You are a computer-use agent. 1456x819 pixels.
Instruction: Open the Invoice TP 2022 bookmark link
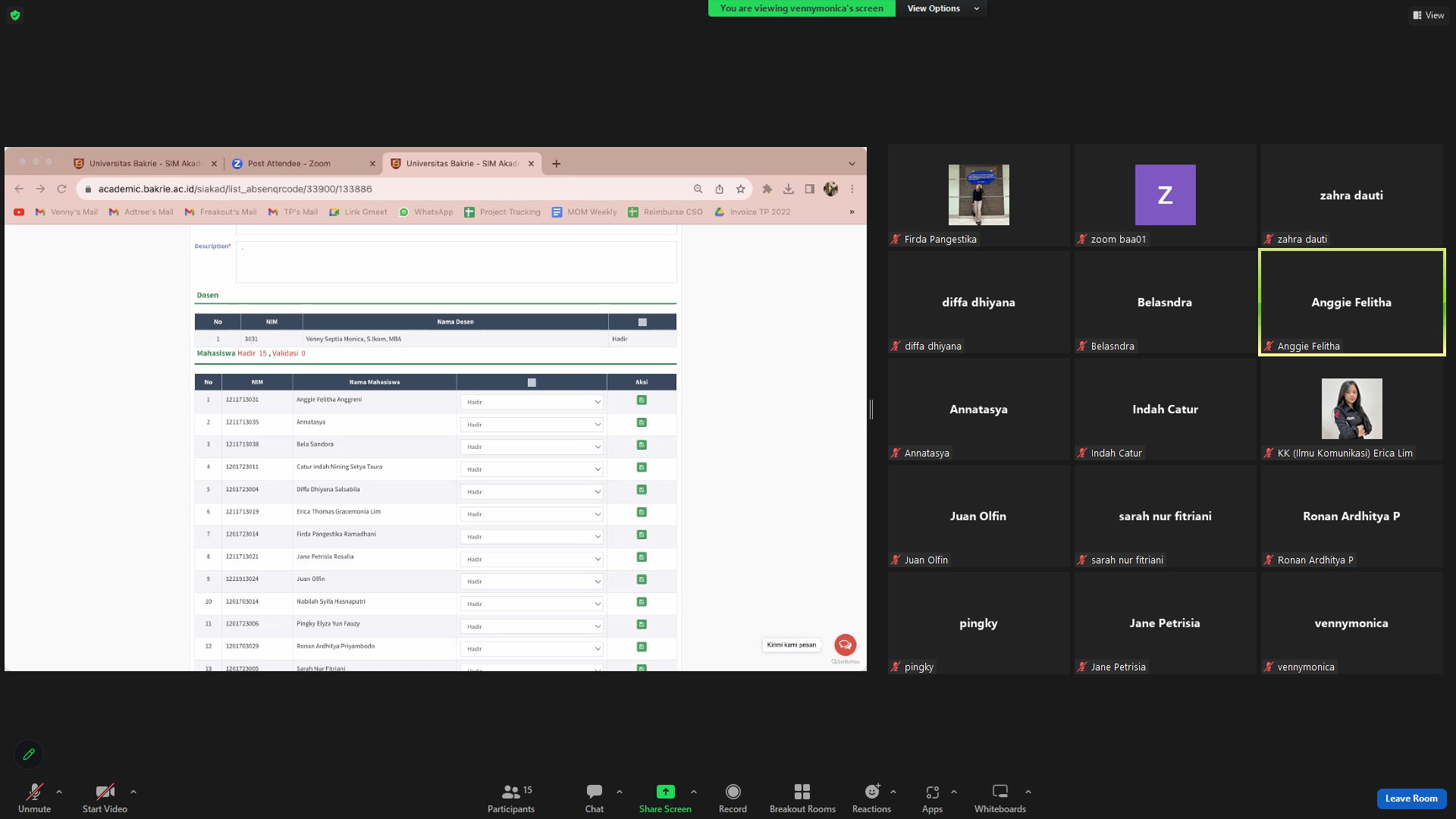(x=752, y=212)
